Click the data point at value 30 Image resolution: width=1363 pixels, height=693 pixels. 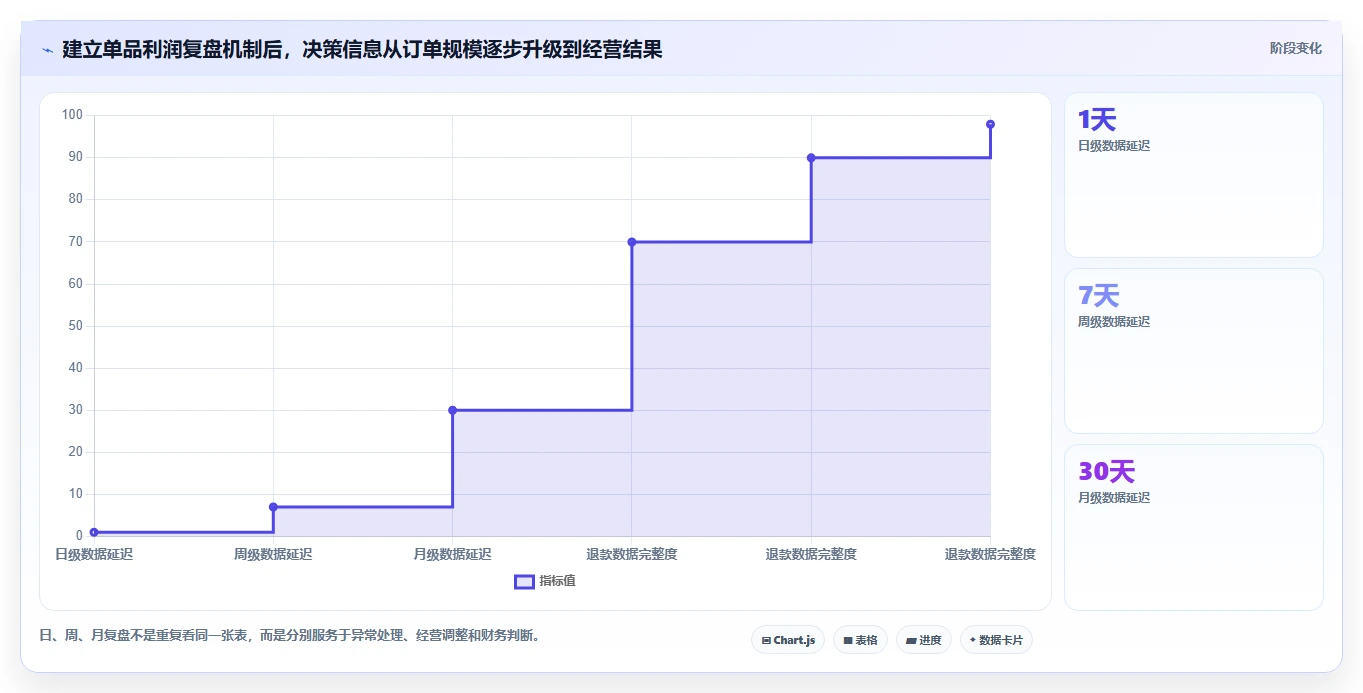[x=452, y=410]
